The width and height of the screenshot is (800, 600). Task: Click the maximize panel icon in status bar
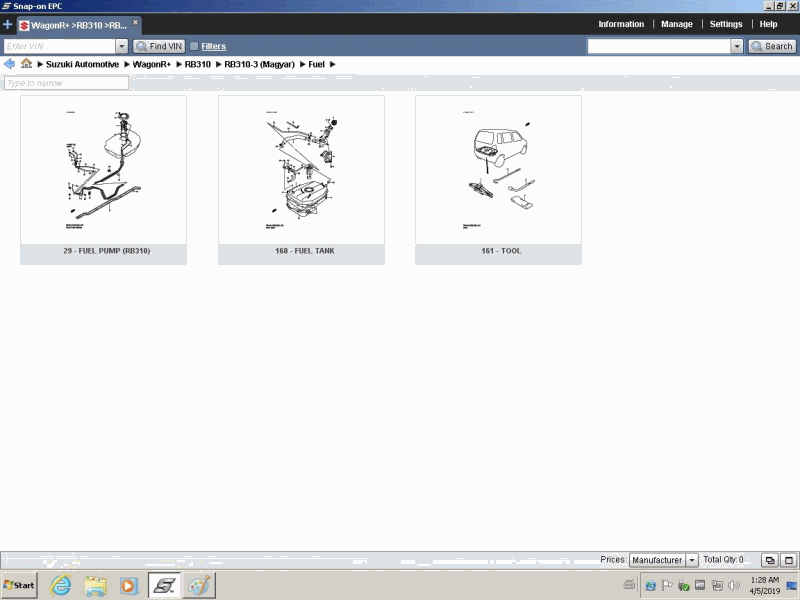(789, 560)
